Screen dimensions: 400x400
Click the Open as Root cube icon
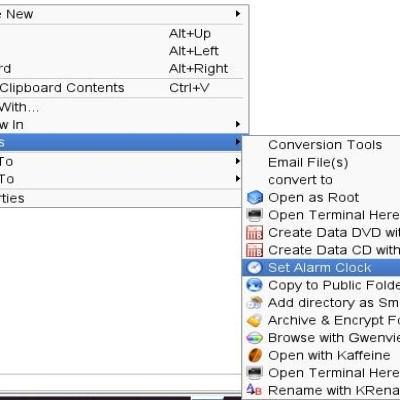pyautogui.click(x=255, y=197)
